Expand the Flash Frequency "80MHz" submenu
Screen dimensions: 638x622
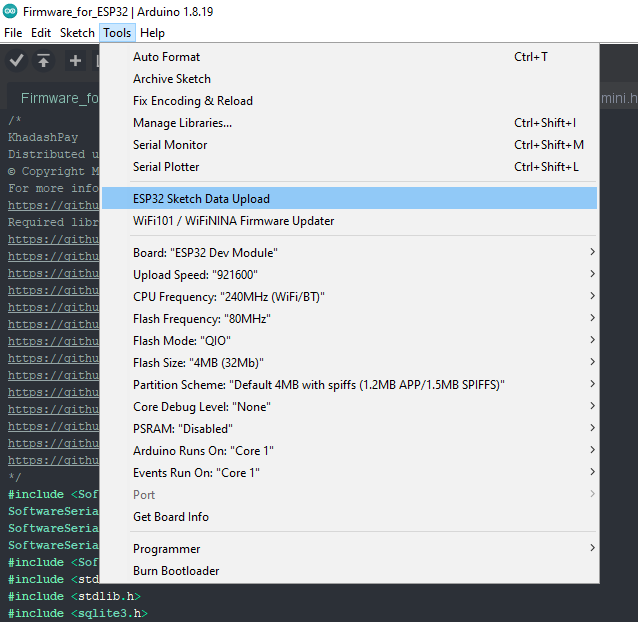tap(349, 319)
